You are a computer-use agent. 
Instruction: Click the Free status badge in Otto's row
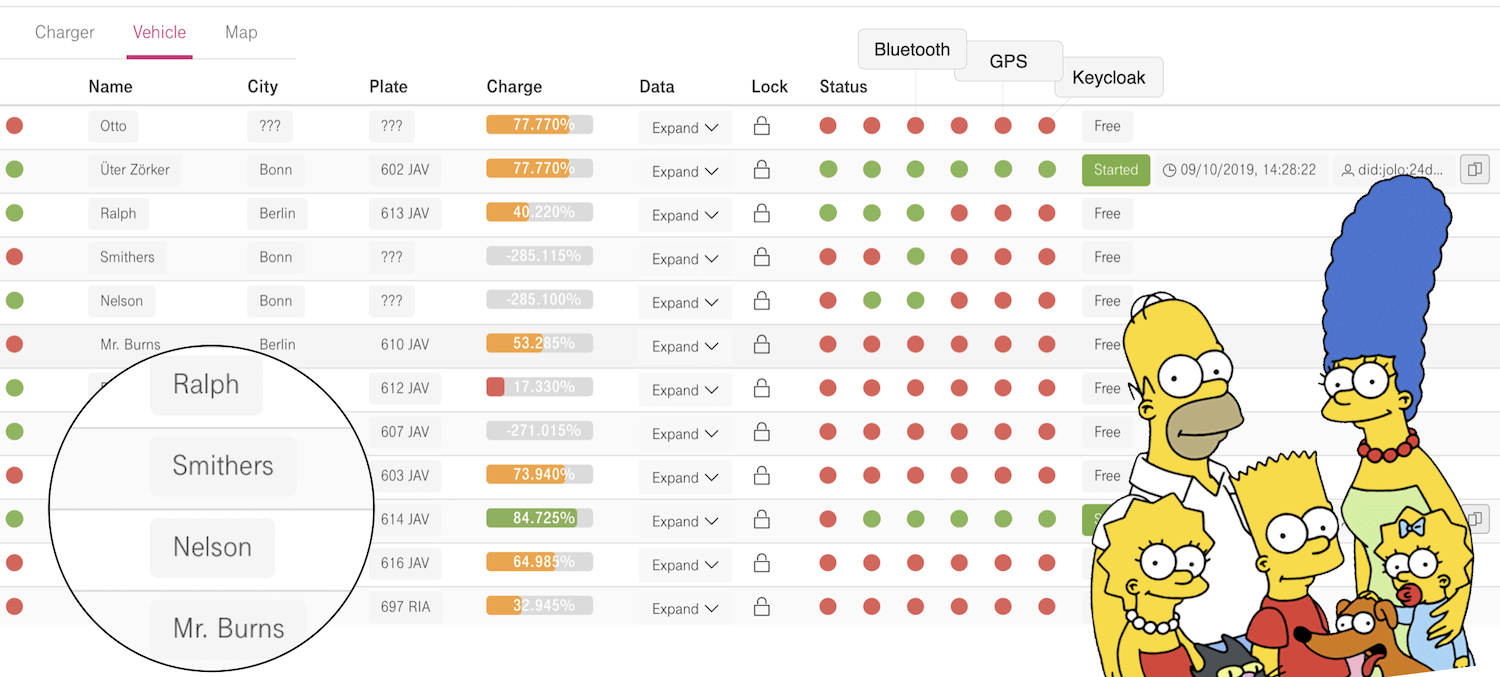1107,126
